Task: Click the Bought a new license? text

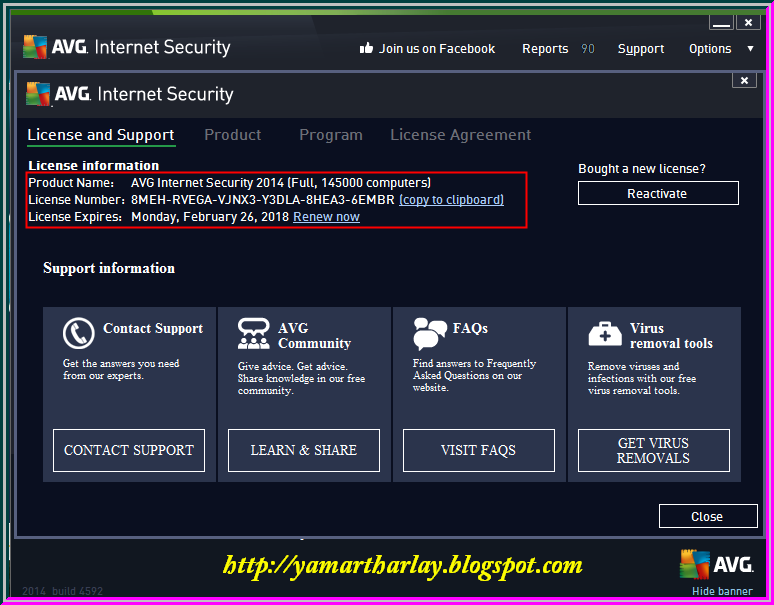Action: coord(642,169)
